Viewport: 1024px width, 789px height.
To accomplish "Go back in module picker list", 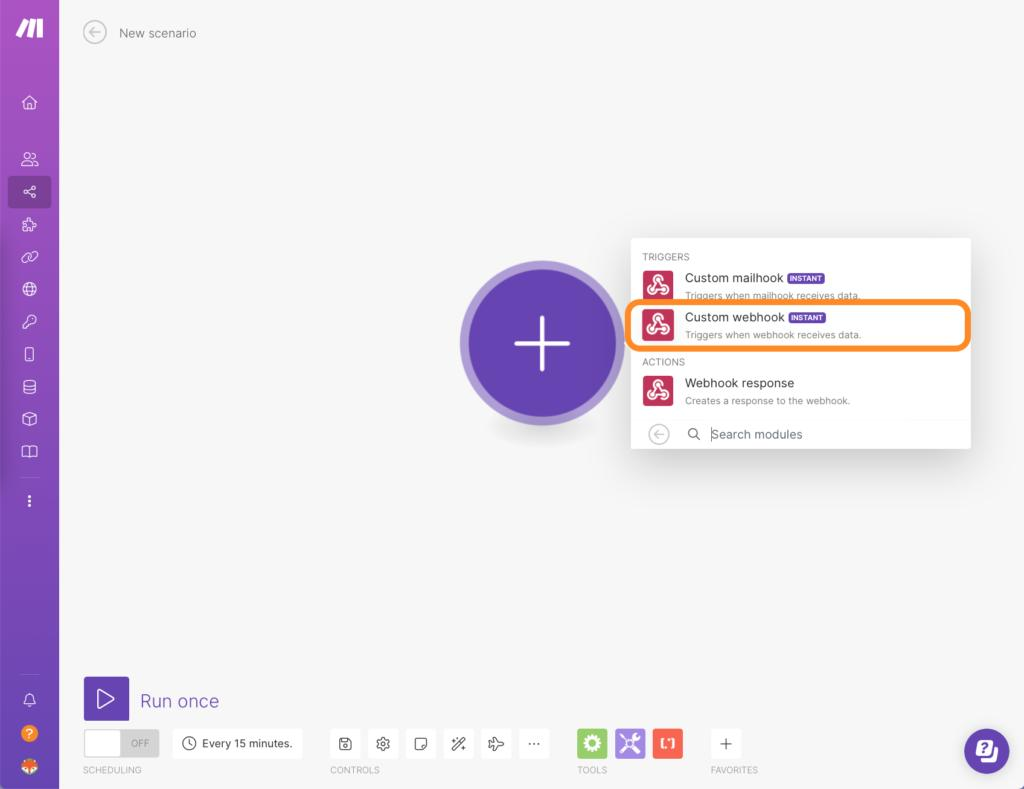I will [658, 434].
